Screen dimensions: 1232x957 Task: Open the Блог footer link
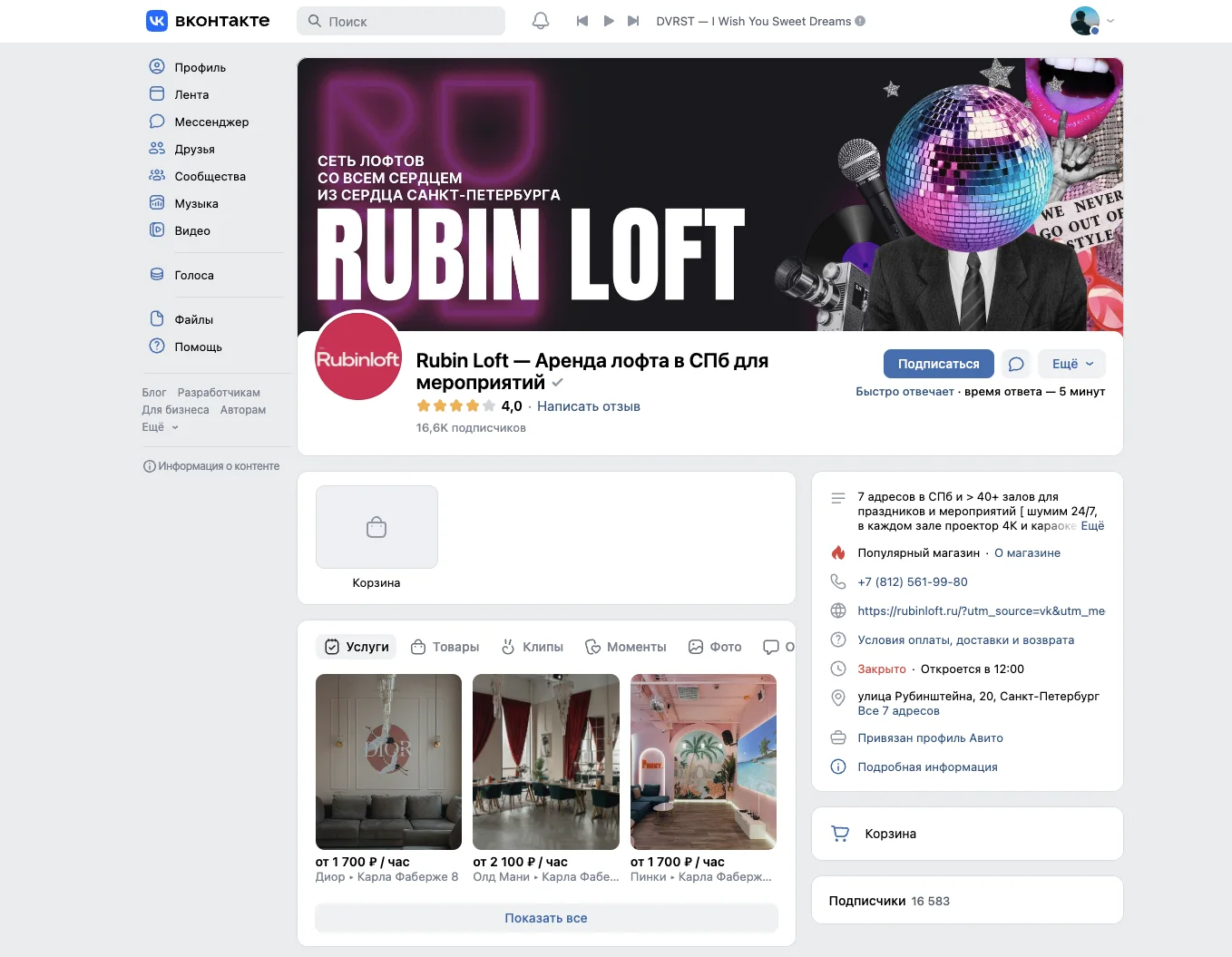coord(154,393)
